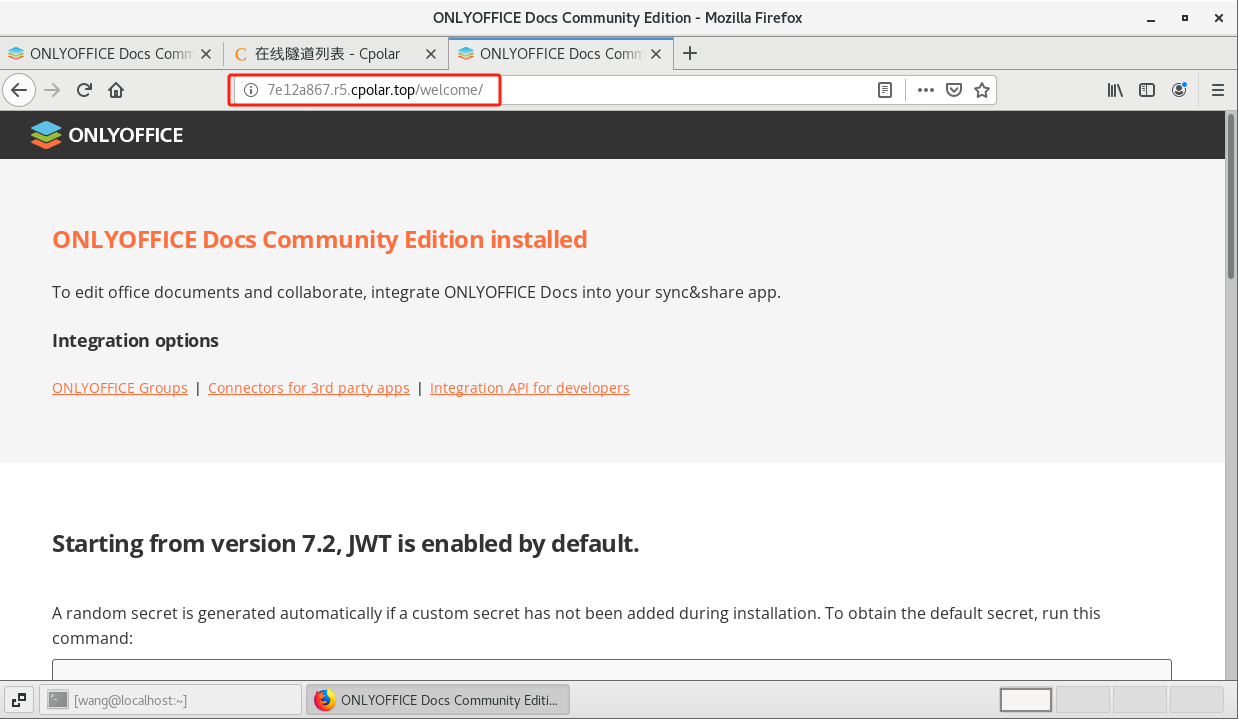Close the Cpolar tab

tap(431, 54)
